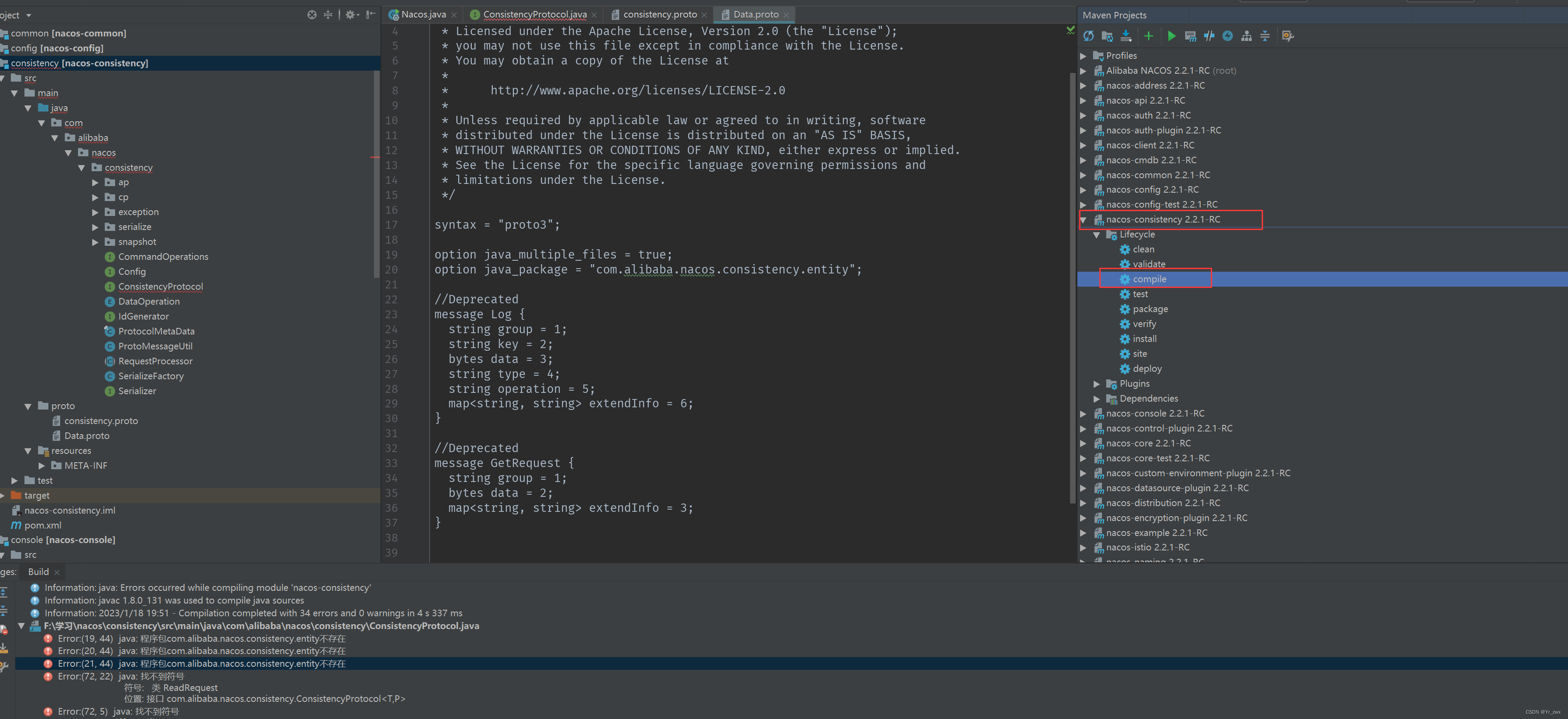Select the Data.proto editor tab
1568x719 pixels.
point(755,14)
